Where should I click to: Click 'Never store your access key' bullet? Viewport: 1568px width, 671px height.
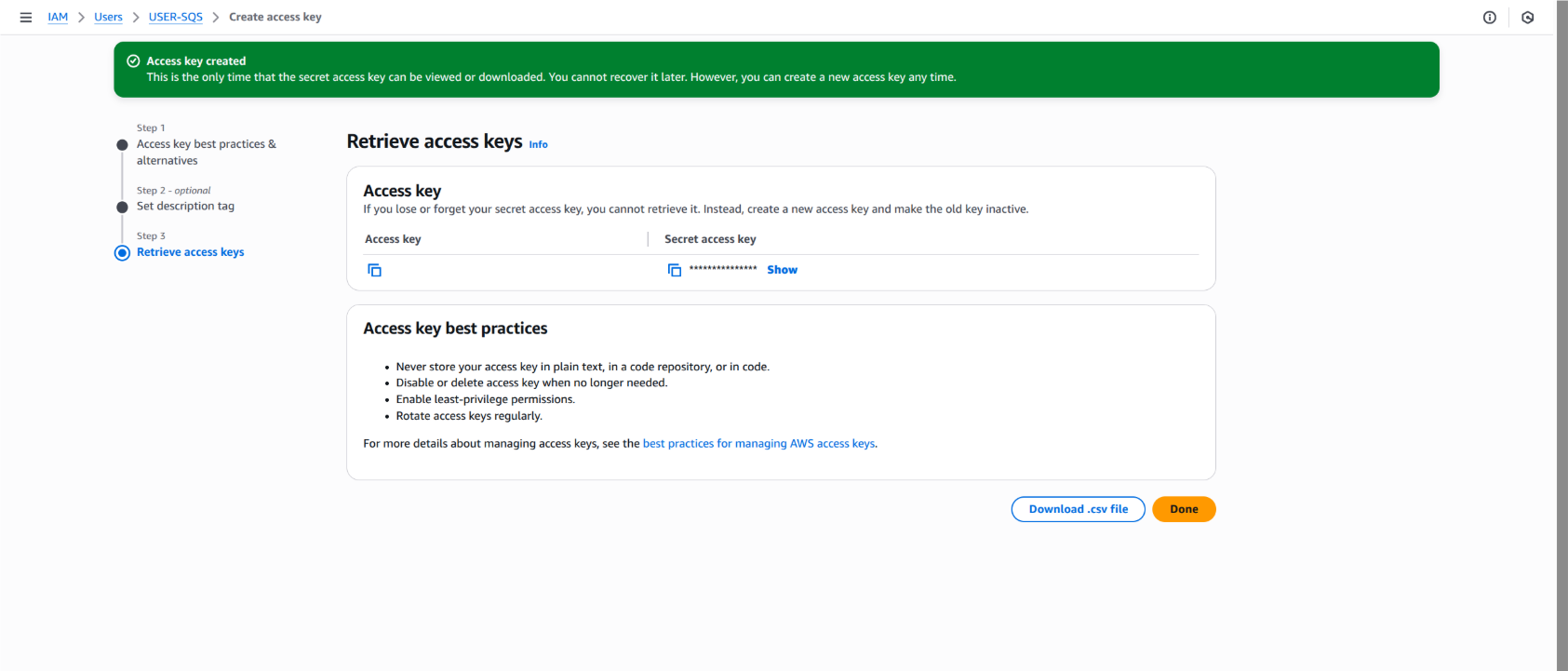coord(583,367)
